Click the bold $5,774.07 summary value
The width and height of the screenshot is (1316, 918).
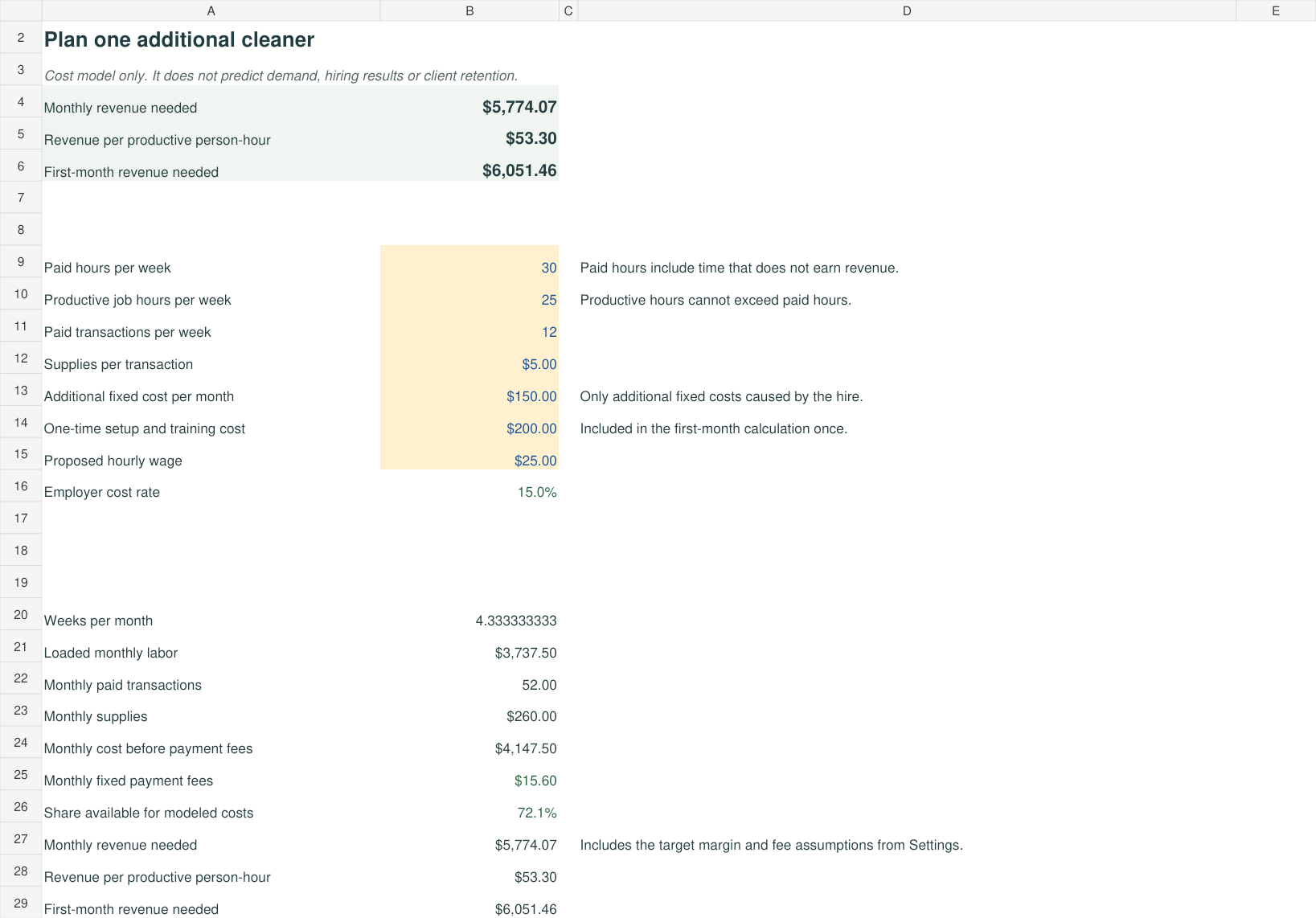pos(469,101)
